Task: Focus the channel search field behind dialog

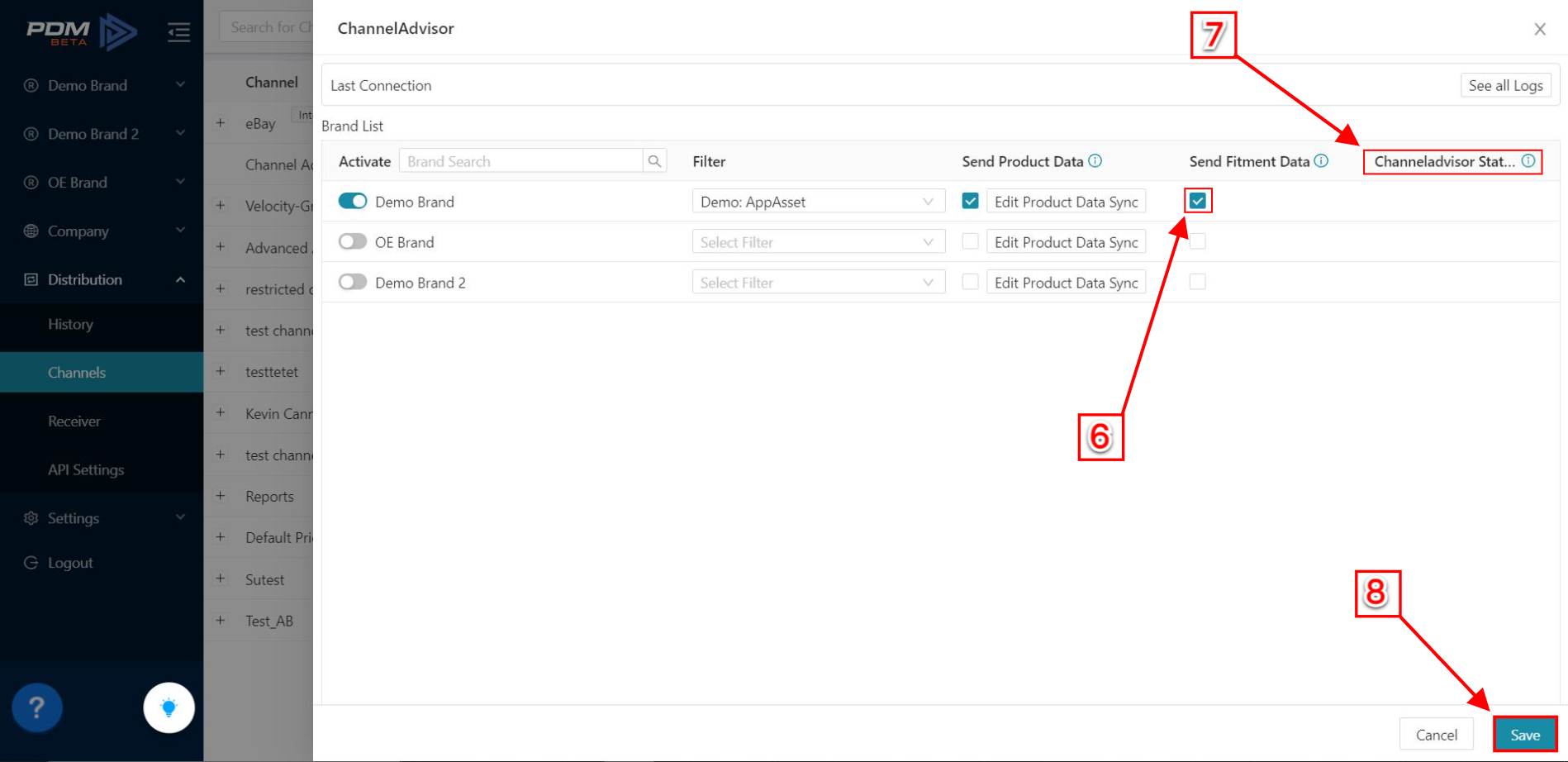Action: (266, 27)
